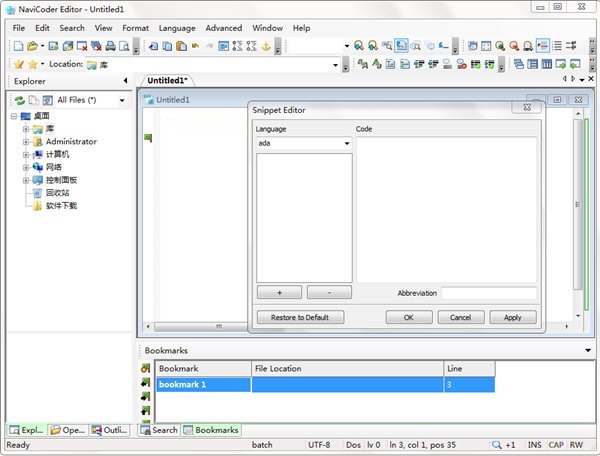Toggle the highlighted wrap-line toolbar button

pyautogui.click(x=543, y=46)
